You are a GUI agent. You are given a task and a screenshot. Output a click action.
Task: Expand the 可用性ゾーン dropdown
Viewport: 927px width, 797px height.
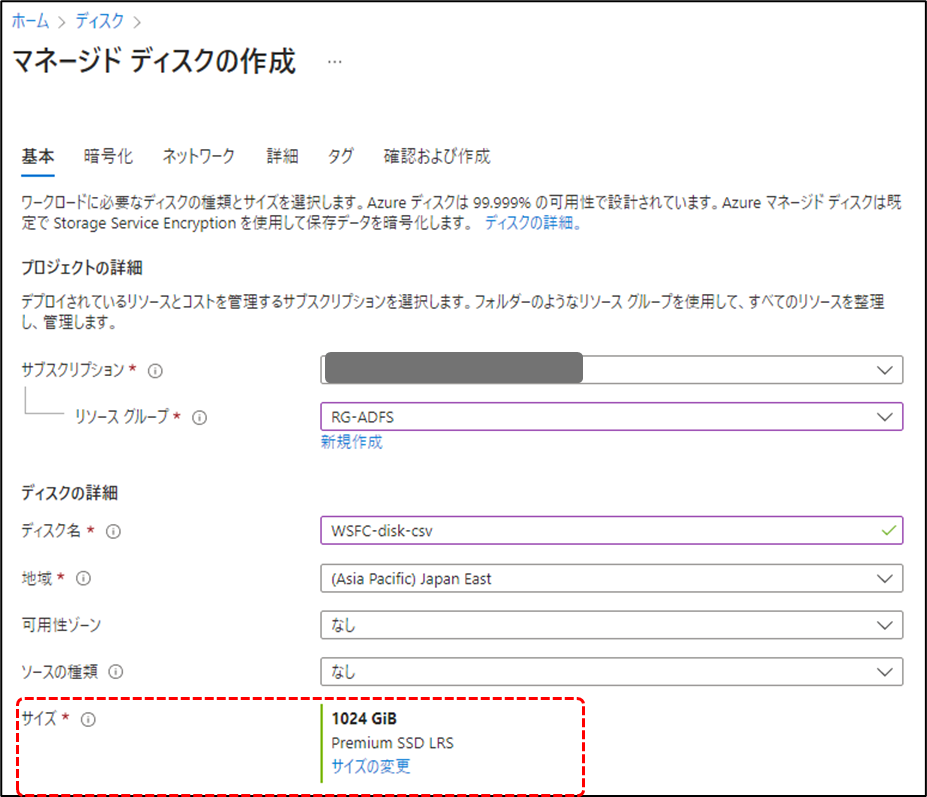pyautogui.click(x=612, y=625)
